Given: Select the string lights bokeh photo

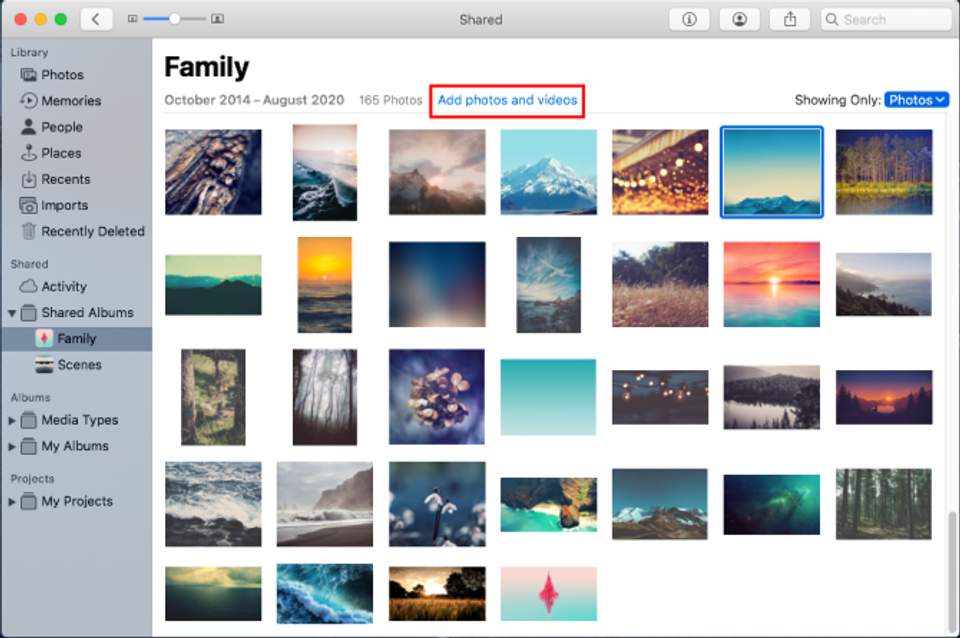Looking at the screenshot, I should (660, 172).
